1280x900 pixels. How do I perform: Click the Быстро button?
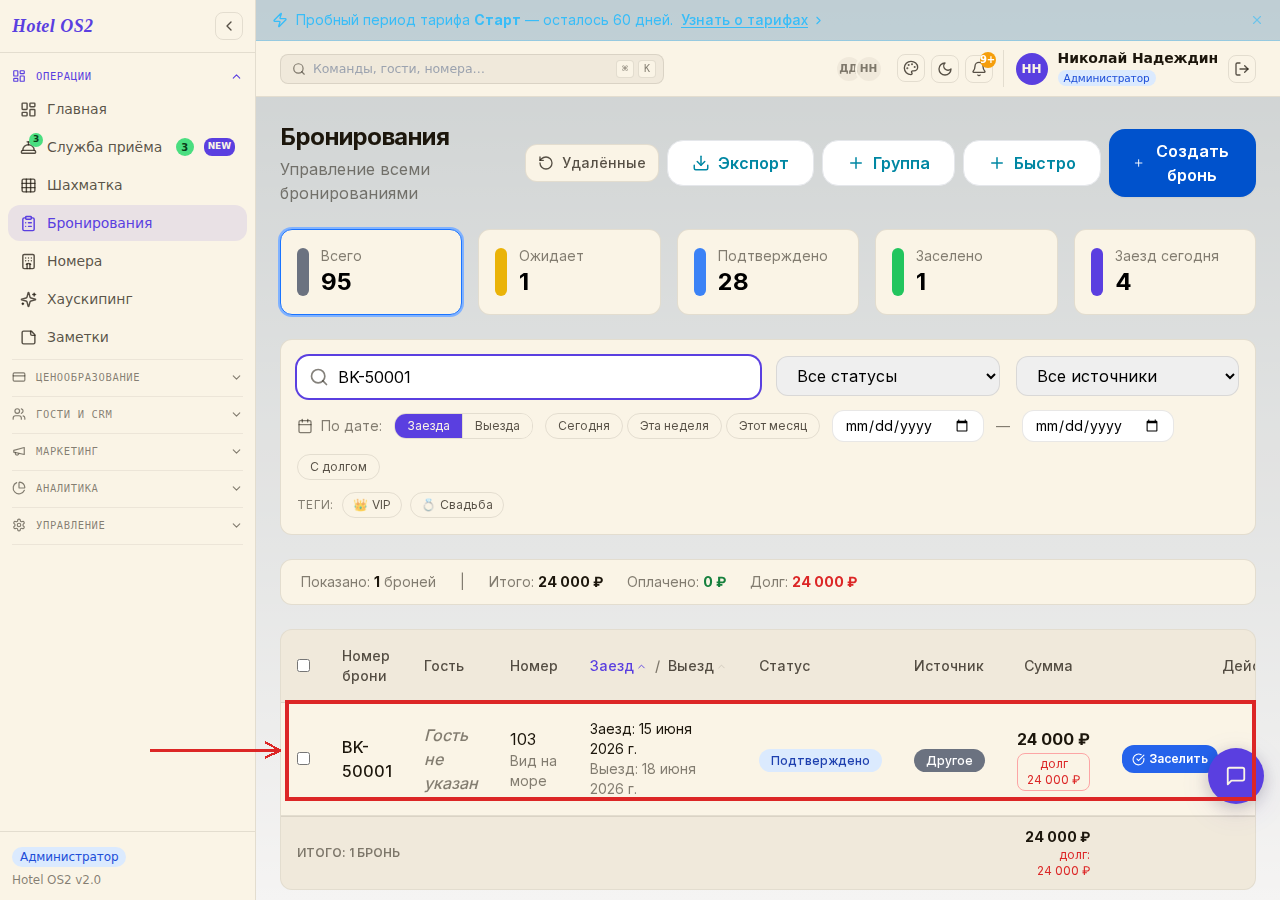[1032, 163]
